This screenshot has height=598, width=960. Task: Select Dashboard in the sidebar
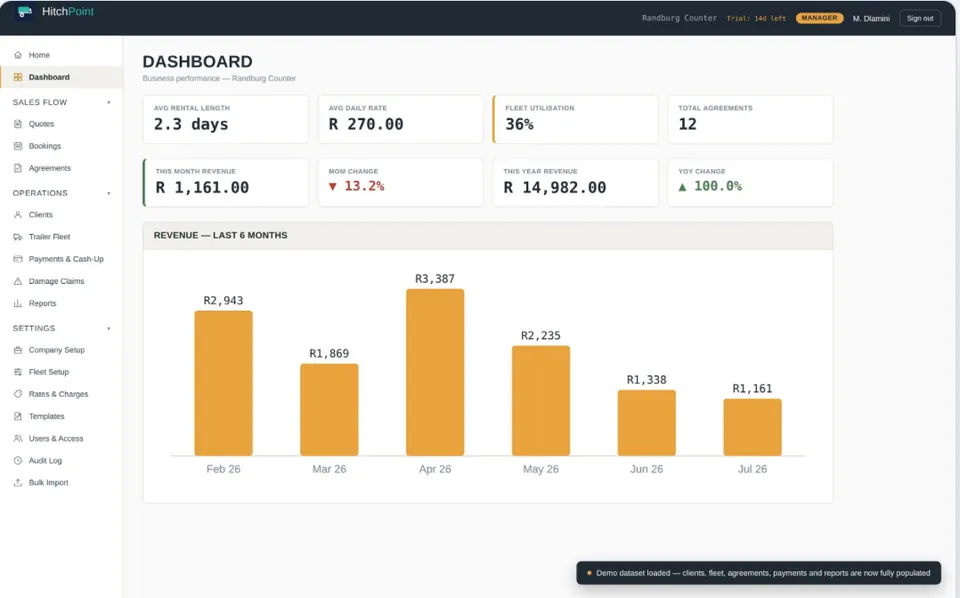pyautogui.click(x=61, y=77)
